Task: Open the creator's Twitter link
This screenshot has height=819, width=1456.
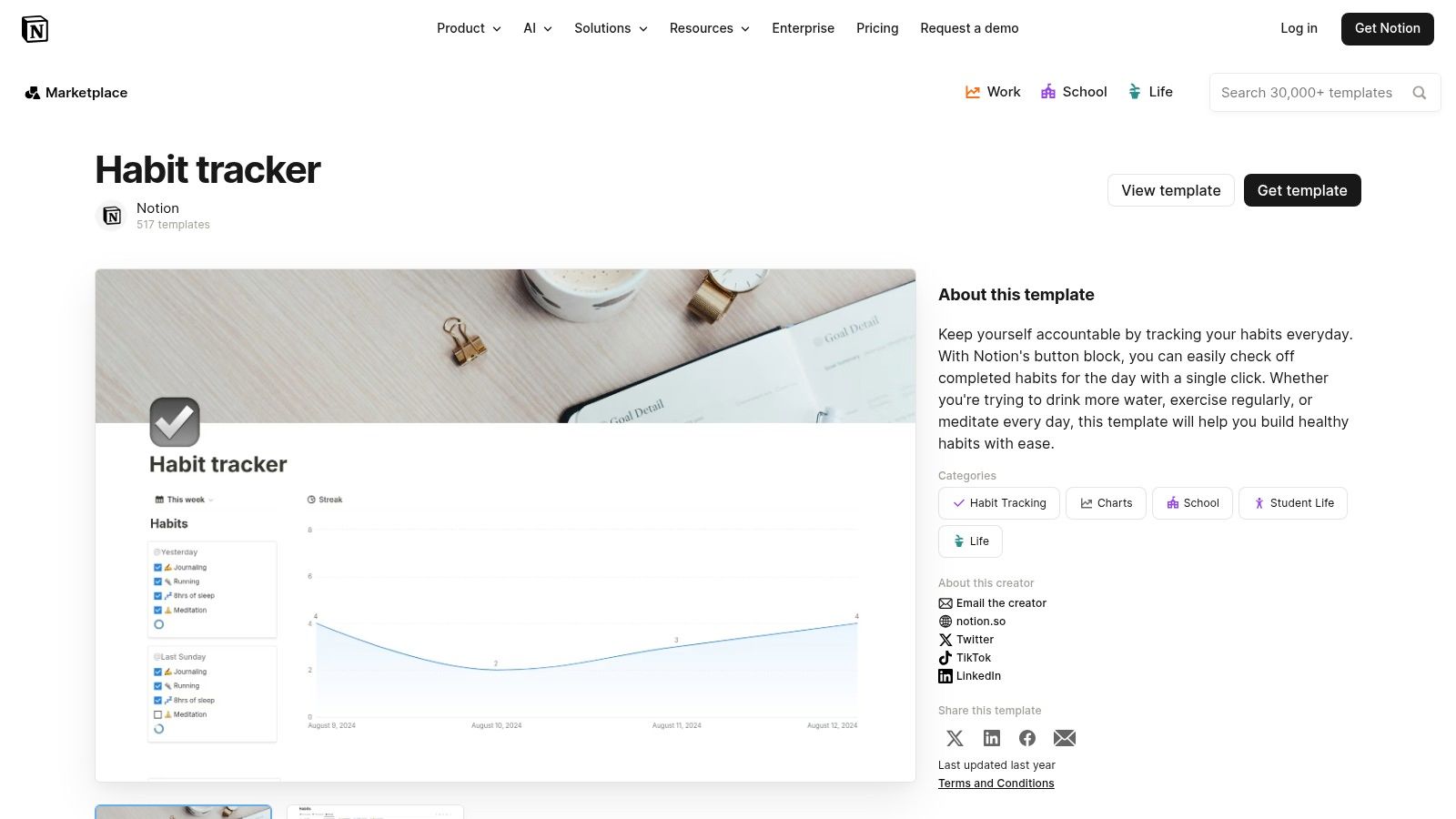Action: point(966,640)
